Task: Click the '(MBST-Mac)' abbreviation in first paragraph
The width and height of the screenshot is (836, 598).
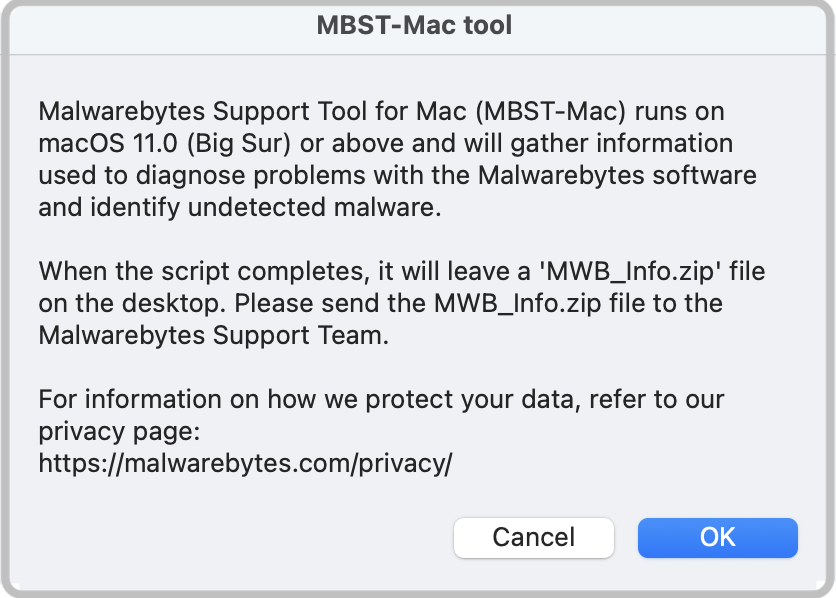Action: pyautogui.click(x=550, y=111)
